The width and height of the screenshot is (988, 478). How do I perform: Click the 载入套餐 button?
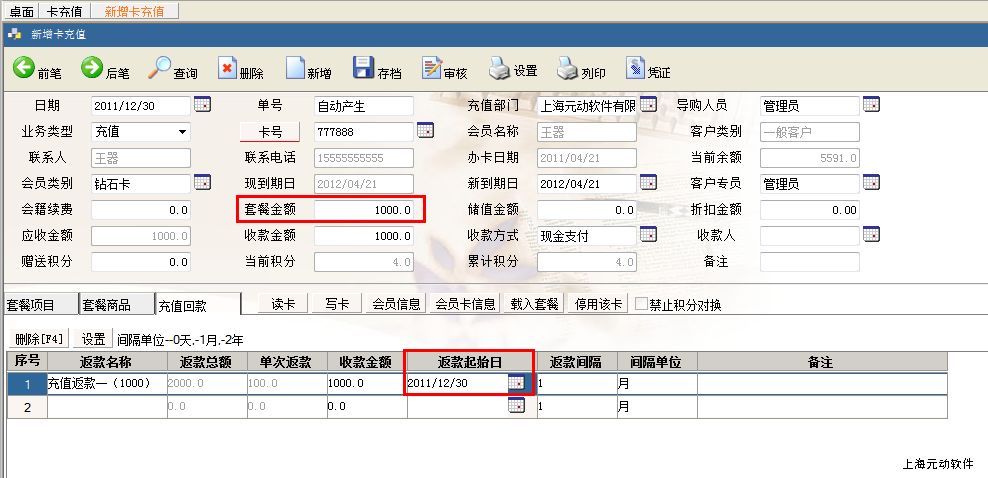535,304
